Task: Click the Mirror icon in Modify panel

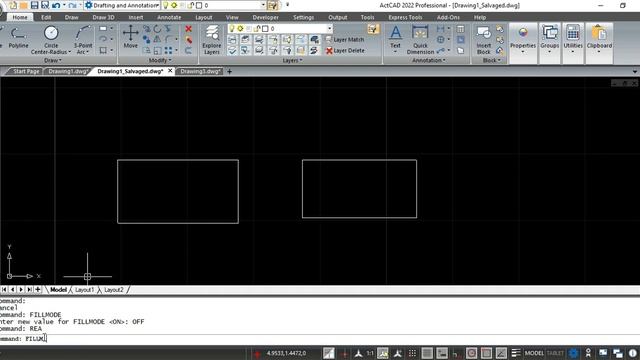Action: coord(157,40)
